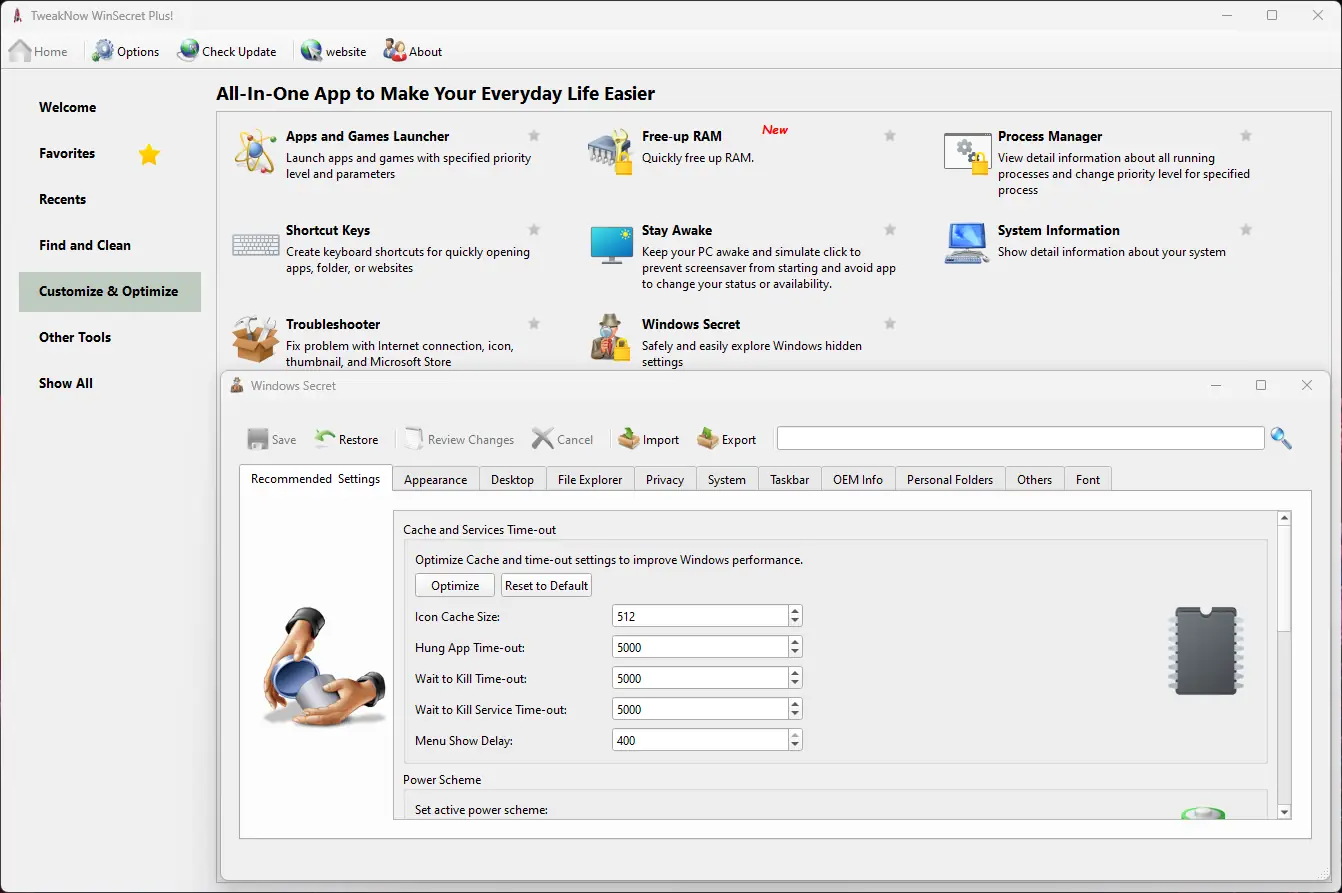Click Check Update in the toolbar

227,51
